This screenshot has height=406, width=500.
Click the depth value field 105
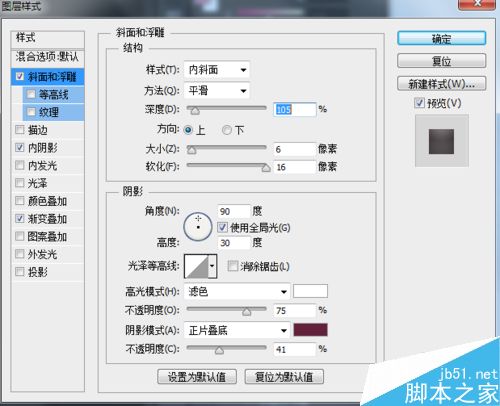[294, 109]
